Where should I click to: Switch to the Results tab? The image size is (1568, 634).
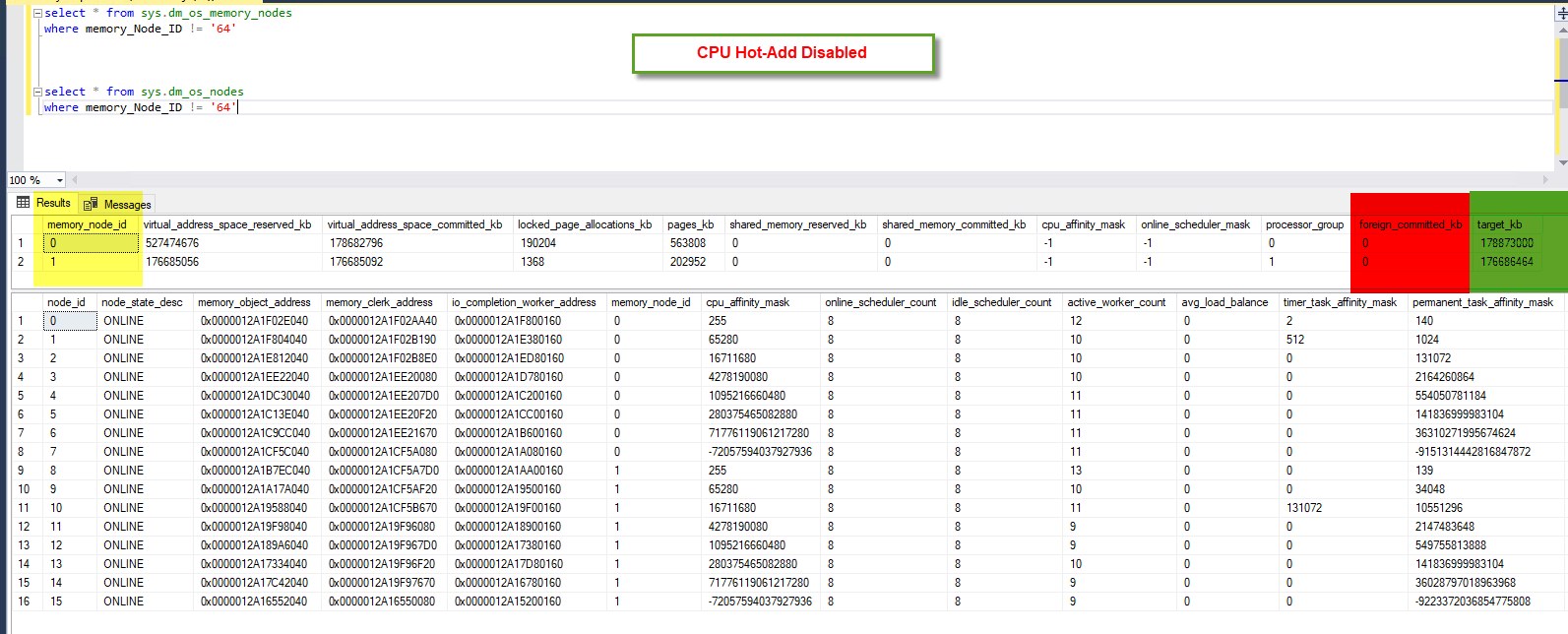click(53, 203)
